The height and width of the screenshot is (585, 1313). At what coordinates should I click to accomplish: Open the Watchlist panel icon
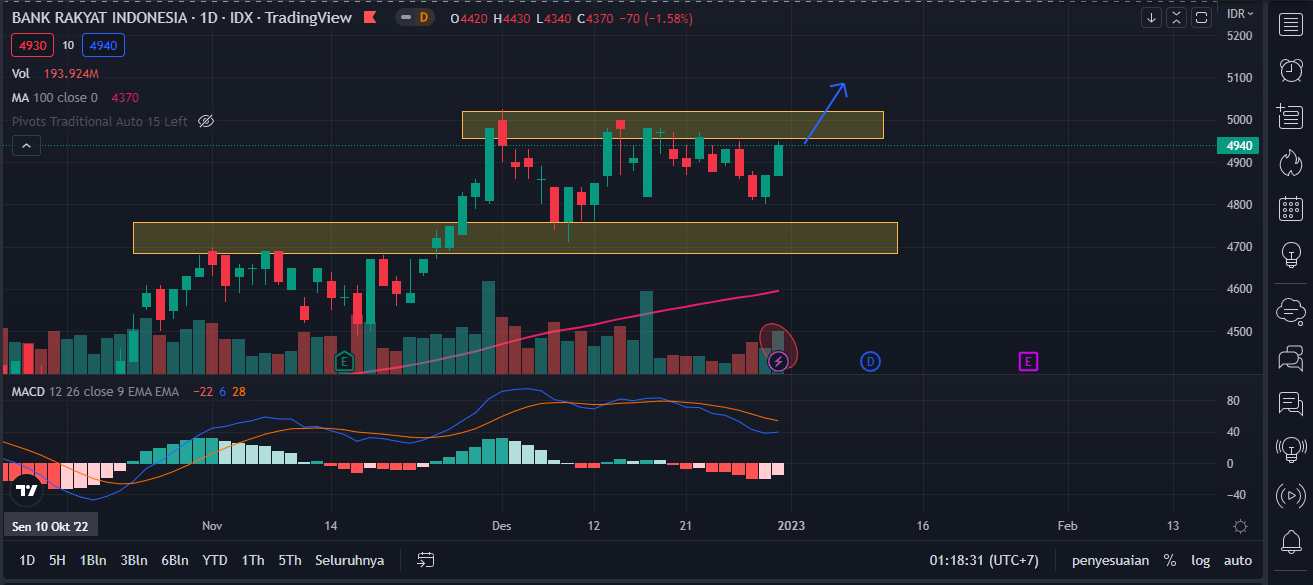[x=1291, y=25]
